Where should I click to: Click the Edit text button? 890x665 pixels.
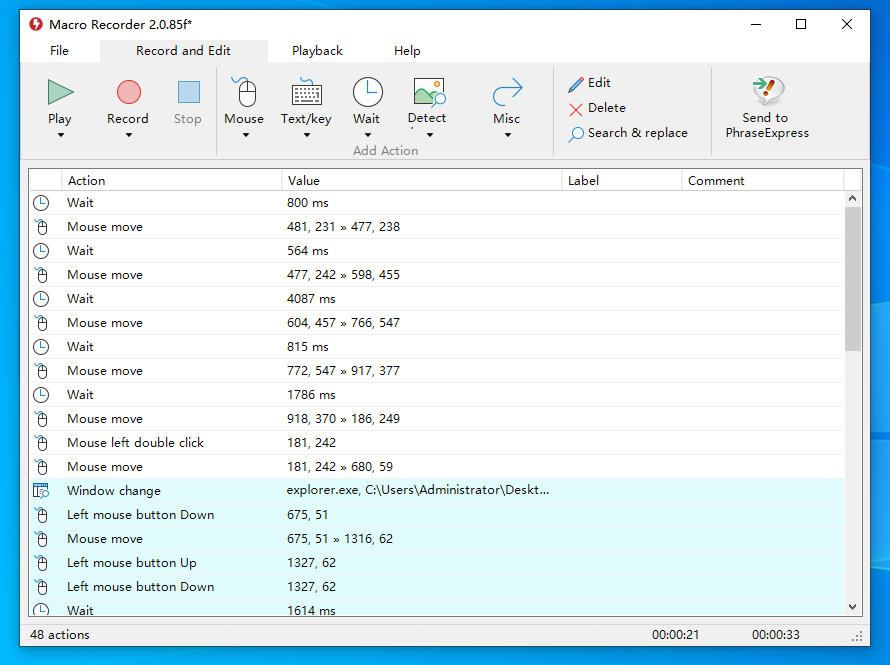coord(599,83)
